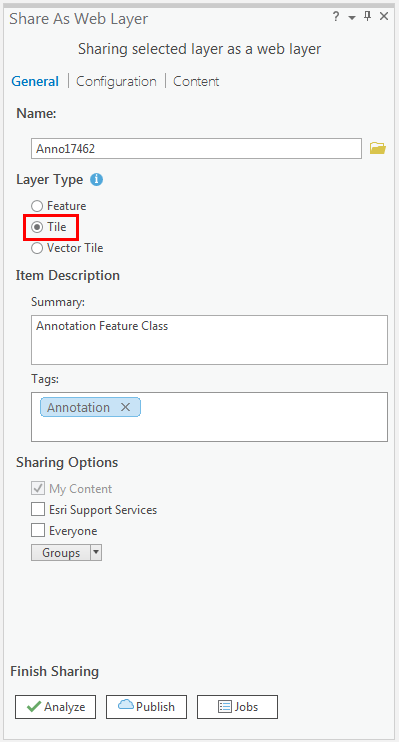Click the Name field containing Anno17462
This screenshot has height=742, width=399.
click(x=196, y=149)
